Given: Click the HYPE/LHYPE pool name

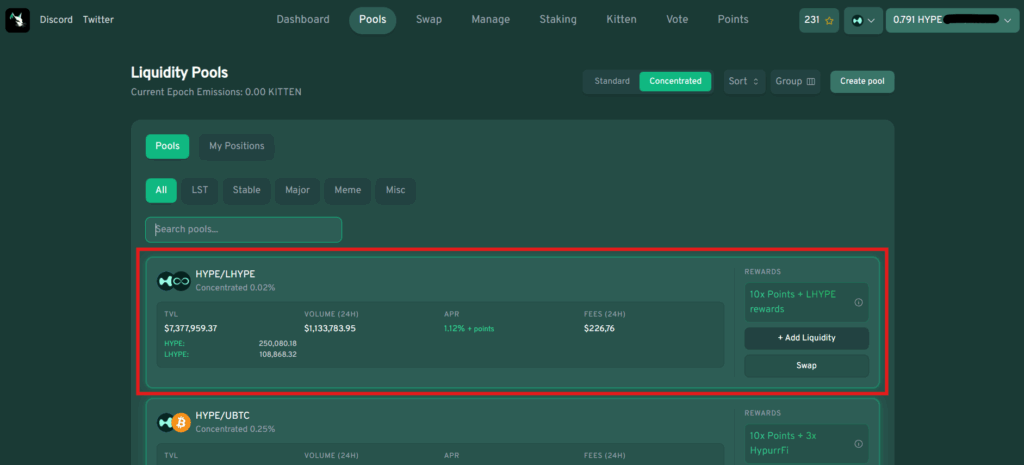Looking at the screenshot, I should pyautogui.click(x=225, y=274).
